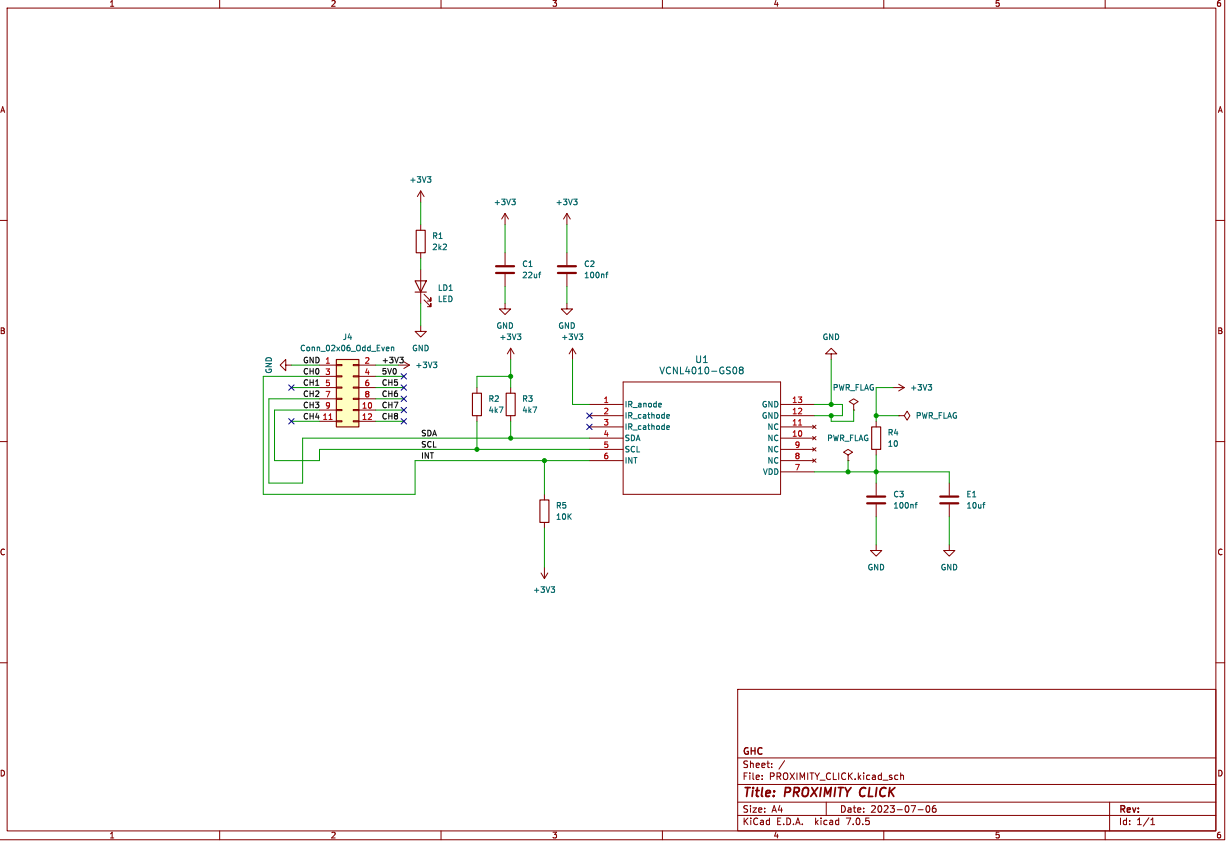The width and height of the screenshot is (1229, 845).
Task: Click the C1 22uf capacitor symbol
Action: [505, 270]
